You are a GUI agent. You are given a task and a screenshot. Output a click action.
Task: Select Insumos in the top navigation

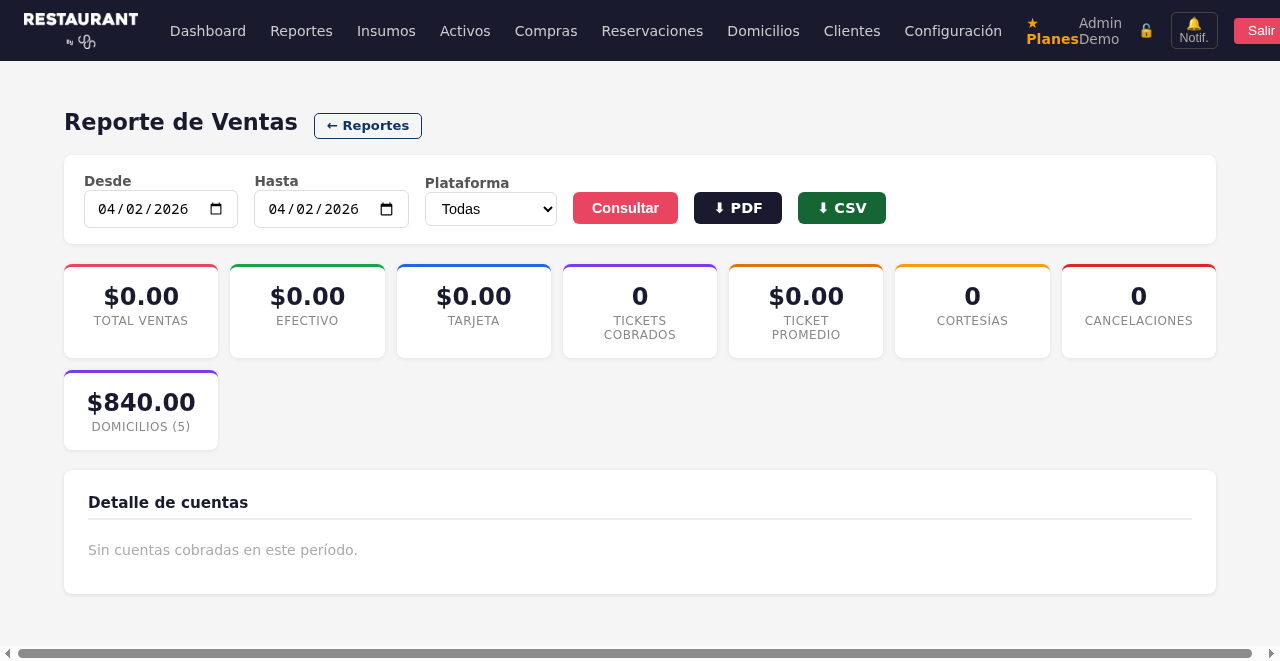coord(386,31)
